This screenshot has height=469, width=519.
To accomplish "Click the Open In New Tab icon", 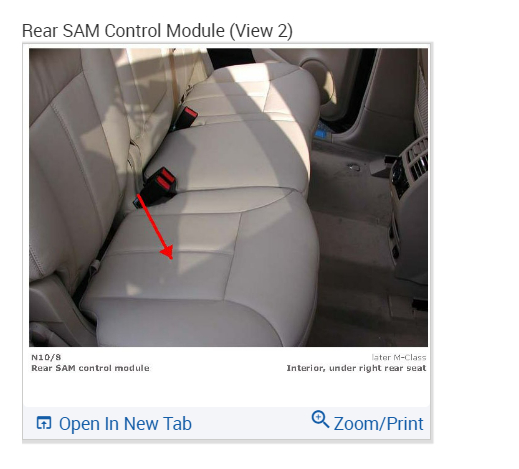I will pyautogui.click(x=44, y=423).
